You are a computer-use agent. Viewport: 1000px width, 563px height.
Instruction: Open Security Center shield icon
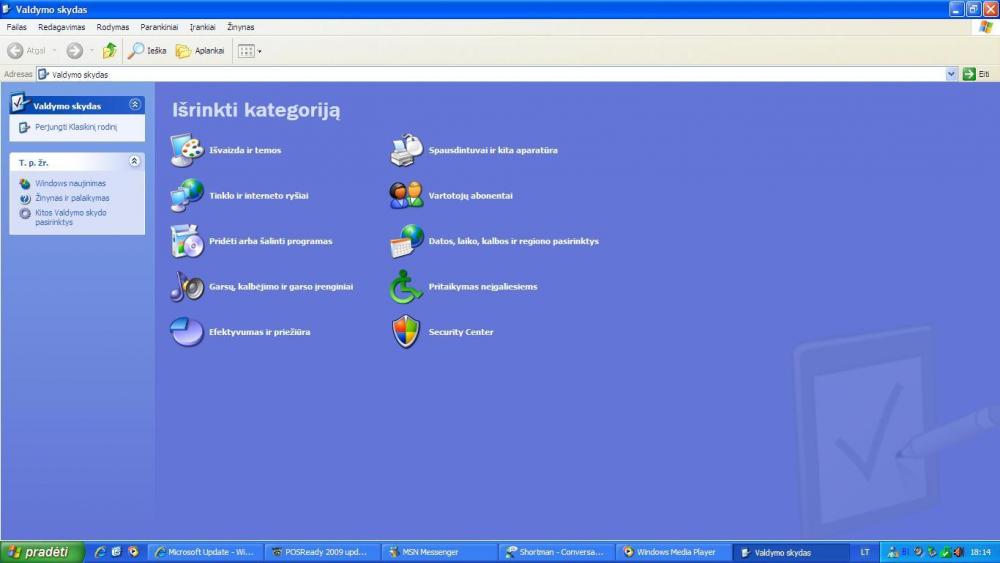[x=406, y=332]
